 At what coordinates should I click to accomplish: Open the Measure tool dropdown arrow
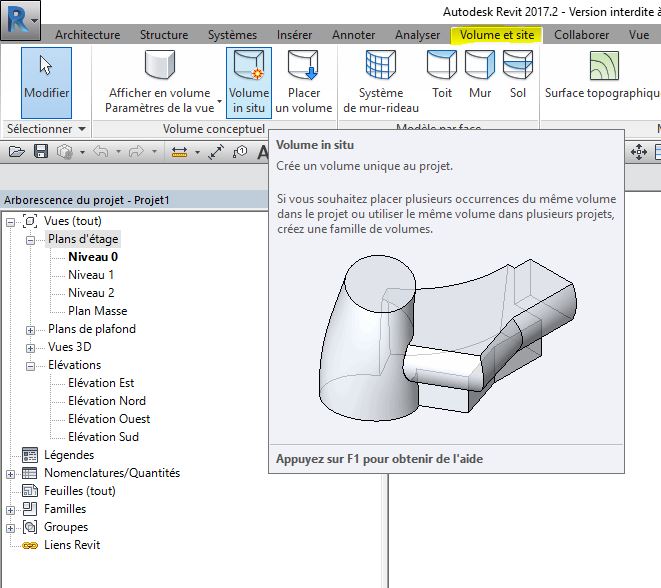point(197,152)
